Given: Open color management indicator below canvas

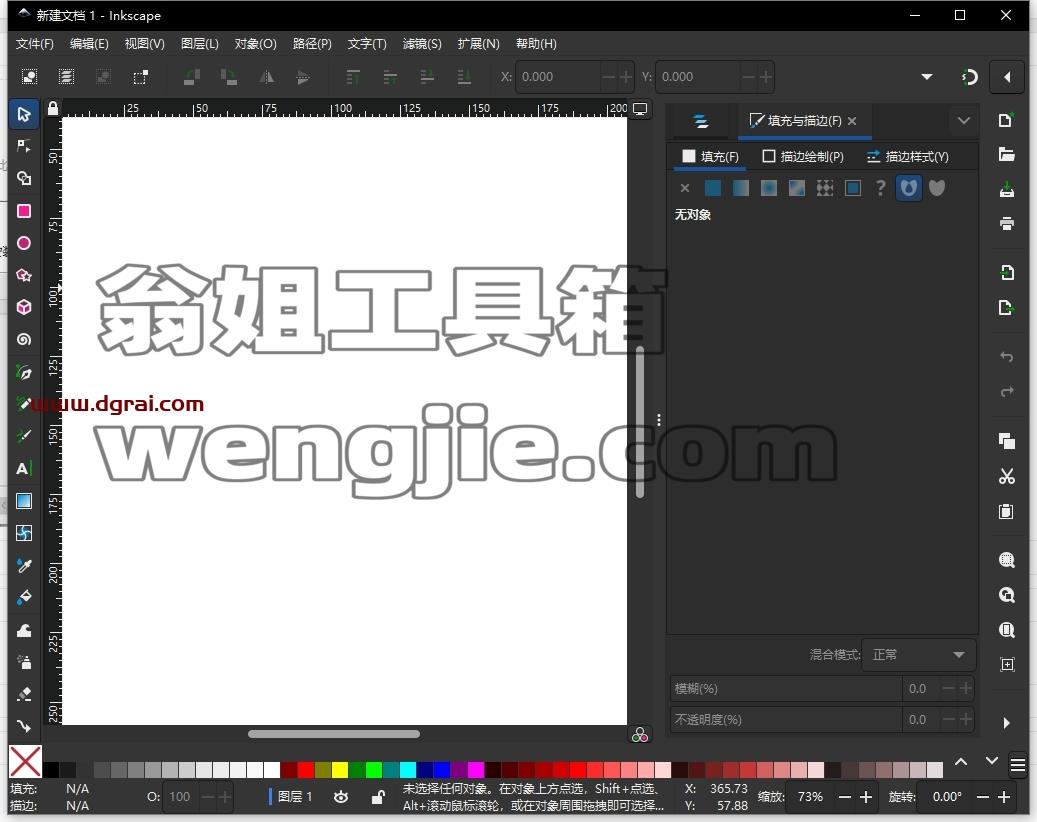Looking at the screenshot, I should click(x=640, y=735).
